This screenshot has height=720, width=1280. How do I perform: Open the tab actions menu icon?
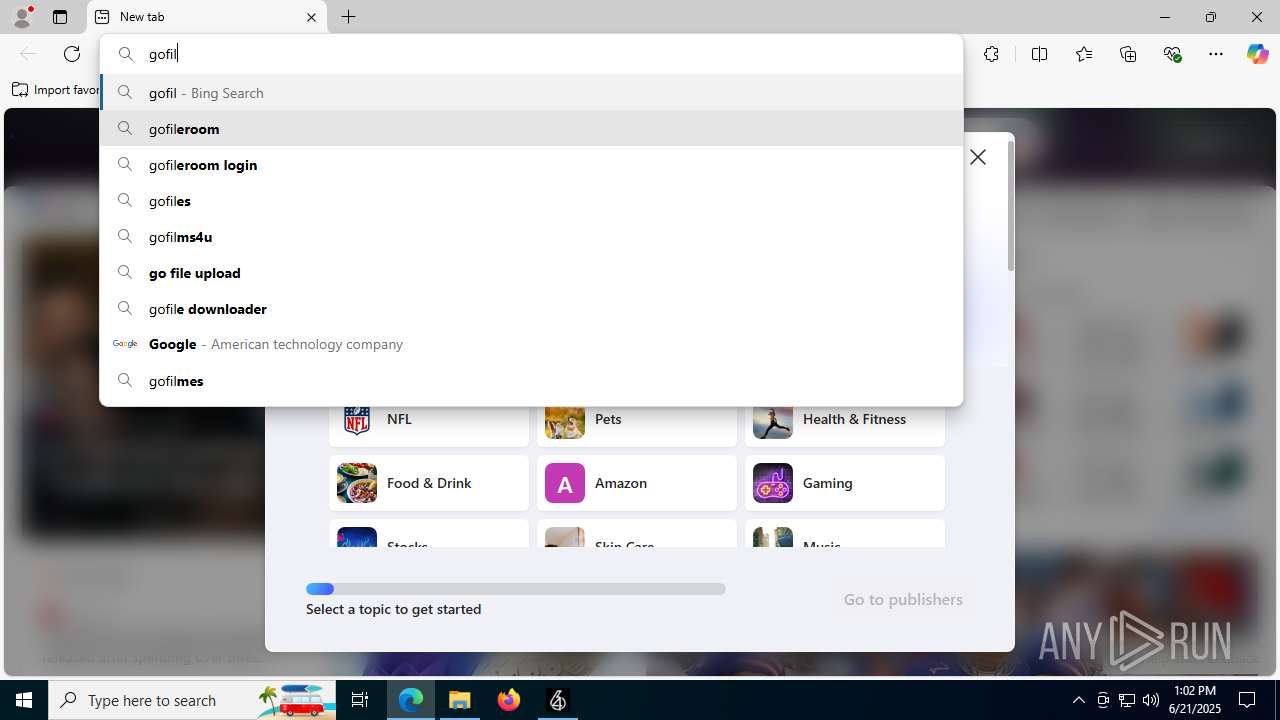point(60,17)
